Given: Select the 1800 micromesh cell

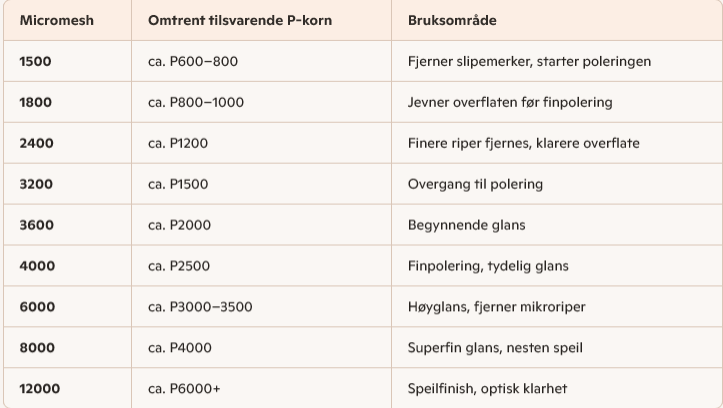Looking at the screenshot, I should (x=36, y=102).
